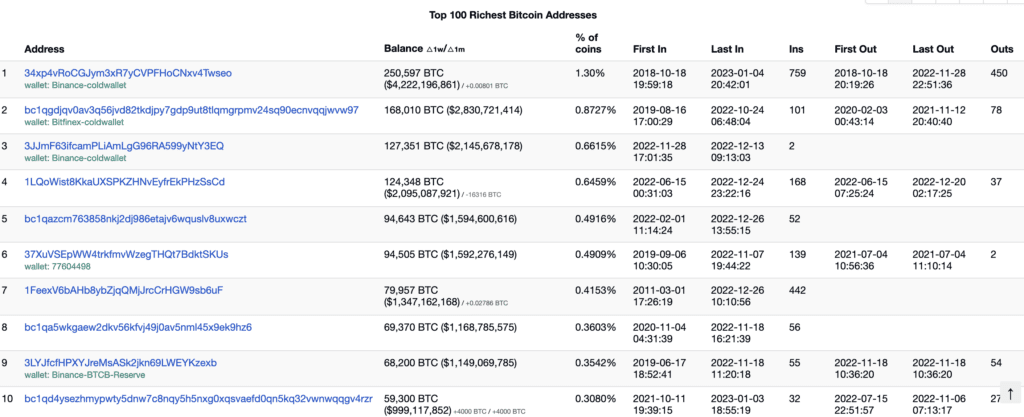Sort by the Last In column header
The height and width of the screenshot is (417, 1024).
click(727, 49)
